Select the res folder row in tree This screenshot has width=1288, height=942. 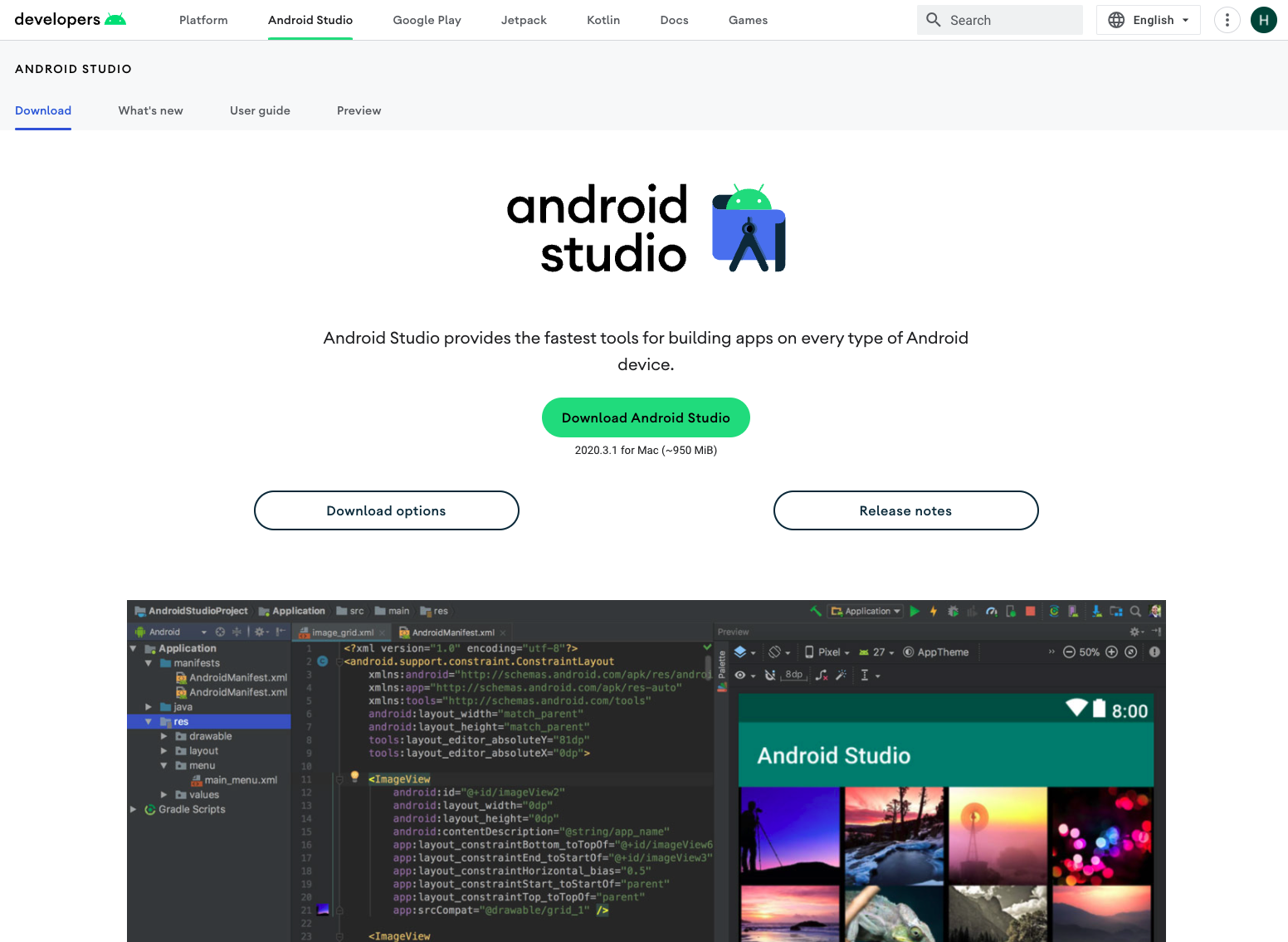tap(209, 722)
